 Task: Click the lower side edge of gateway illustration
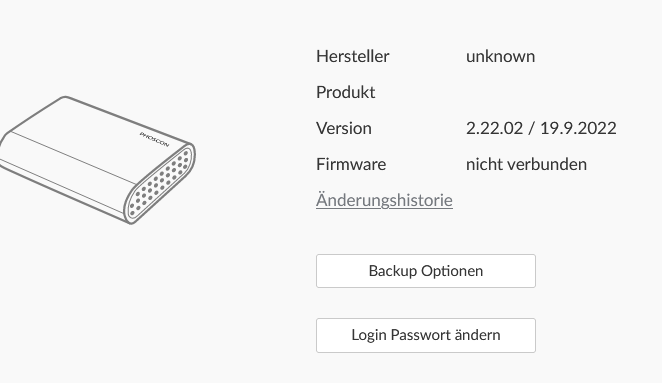63,192
